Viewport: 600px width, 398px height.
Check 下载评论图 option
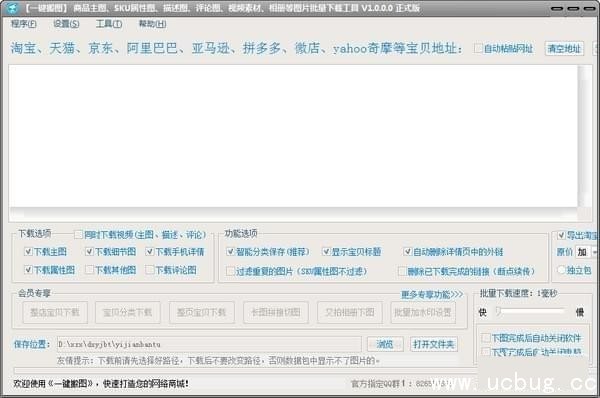(x=150, y=270)
